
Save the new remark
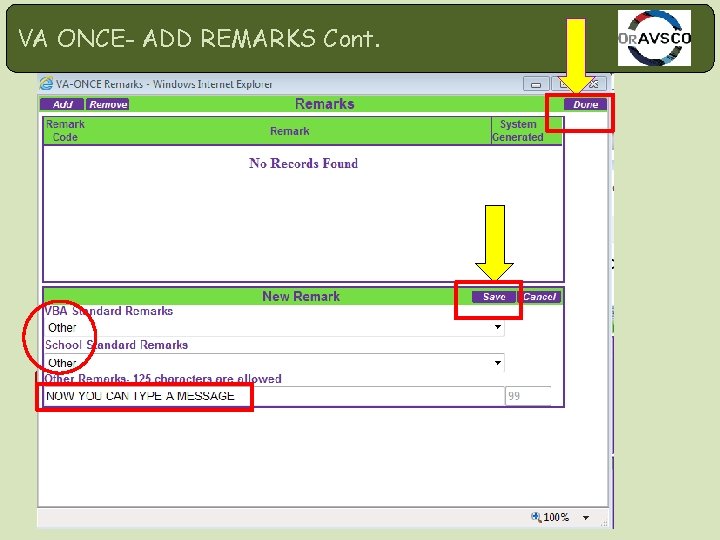[494, 297]
